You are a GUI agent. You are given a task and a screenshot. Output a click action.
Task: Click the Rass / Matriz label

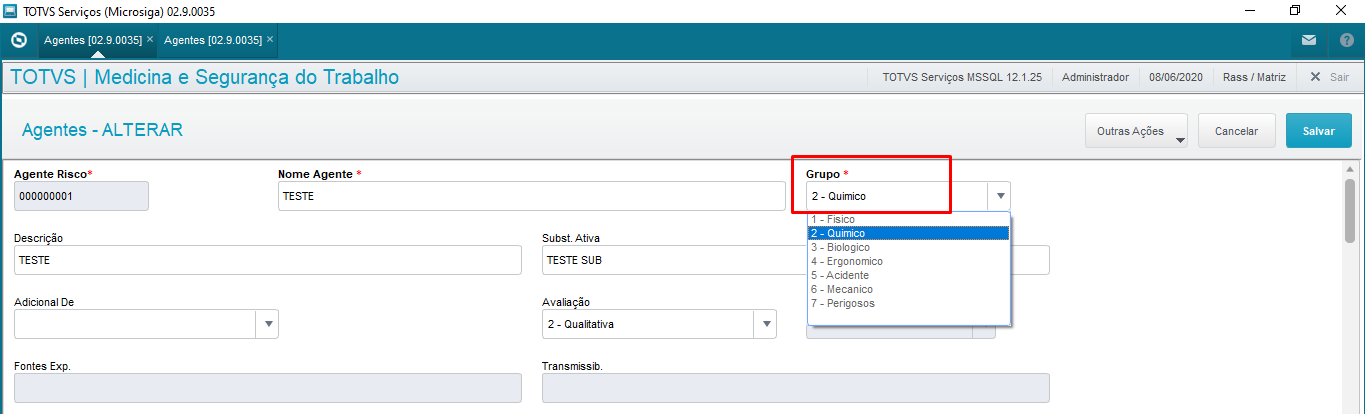[x=1254, y=77]
